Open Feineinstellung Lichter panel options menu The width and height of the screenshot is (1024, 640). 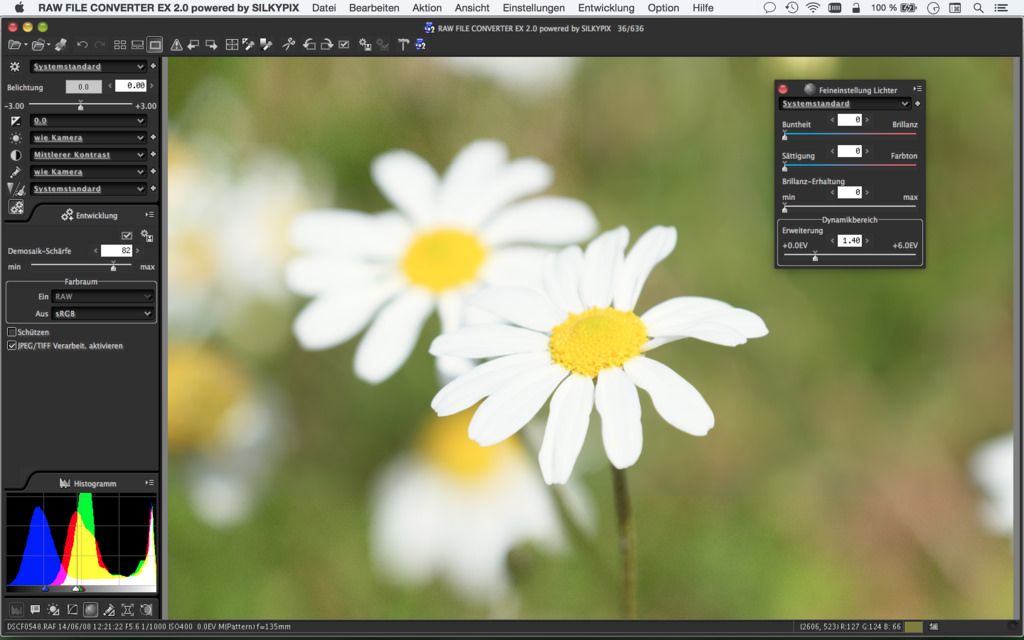pyautogui.click(x=918, y=89)
